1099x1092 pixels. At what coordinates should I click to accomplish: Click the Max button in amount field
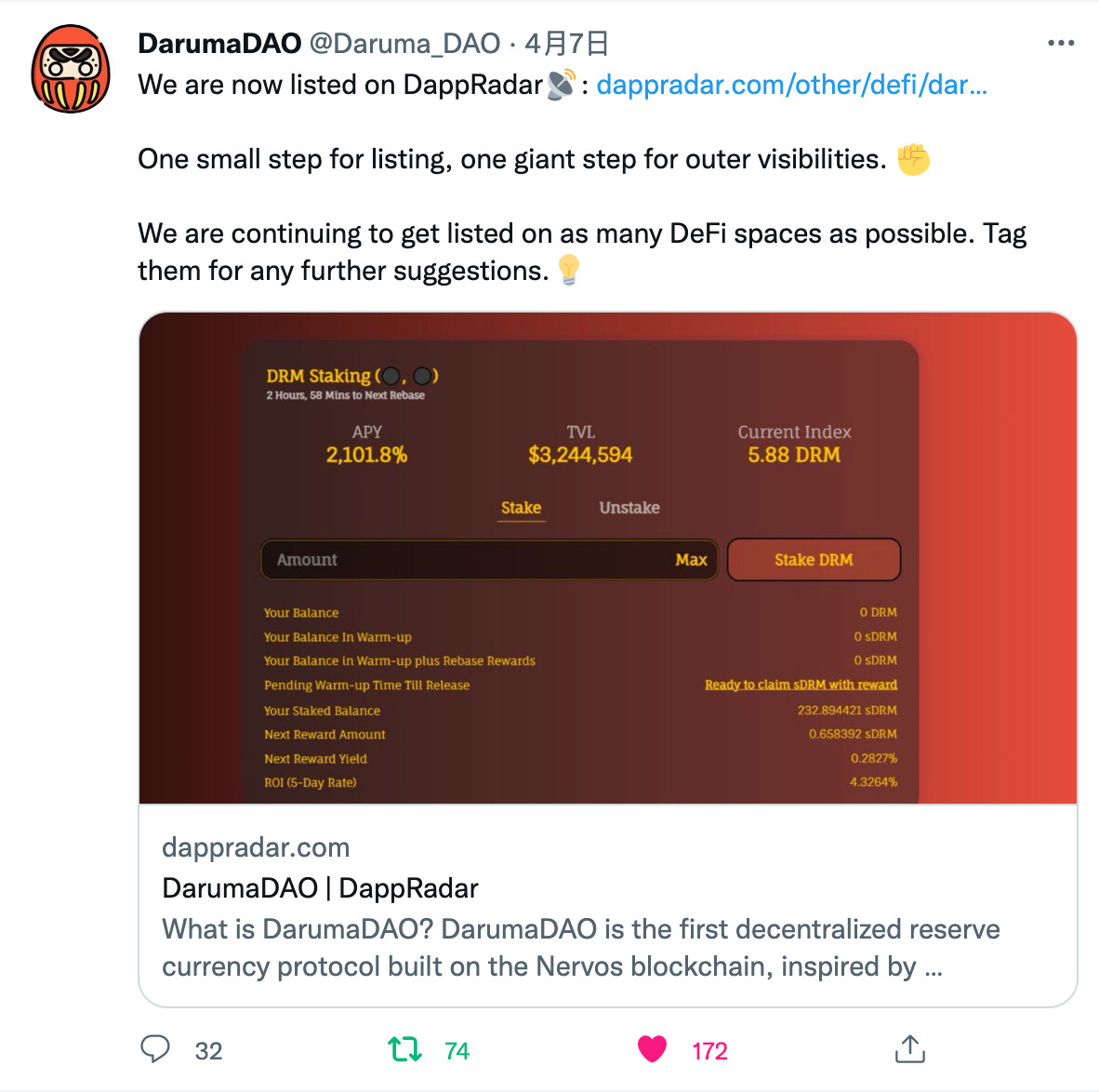click(691, 560)
